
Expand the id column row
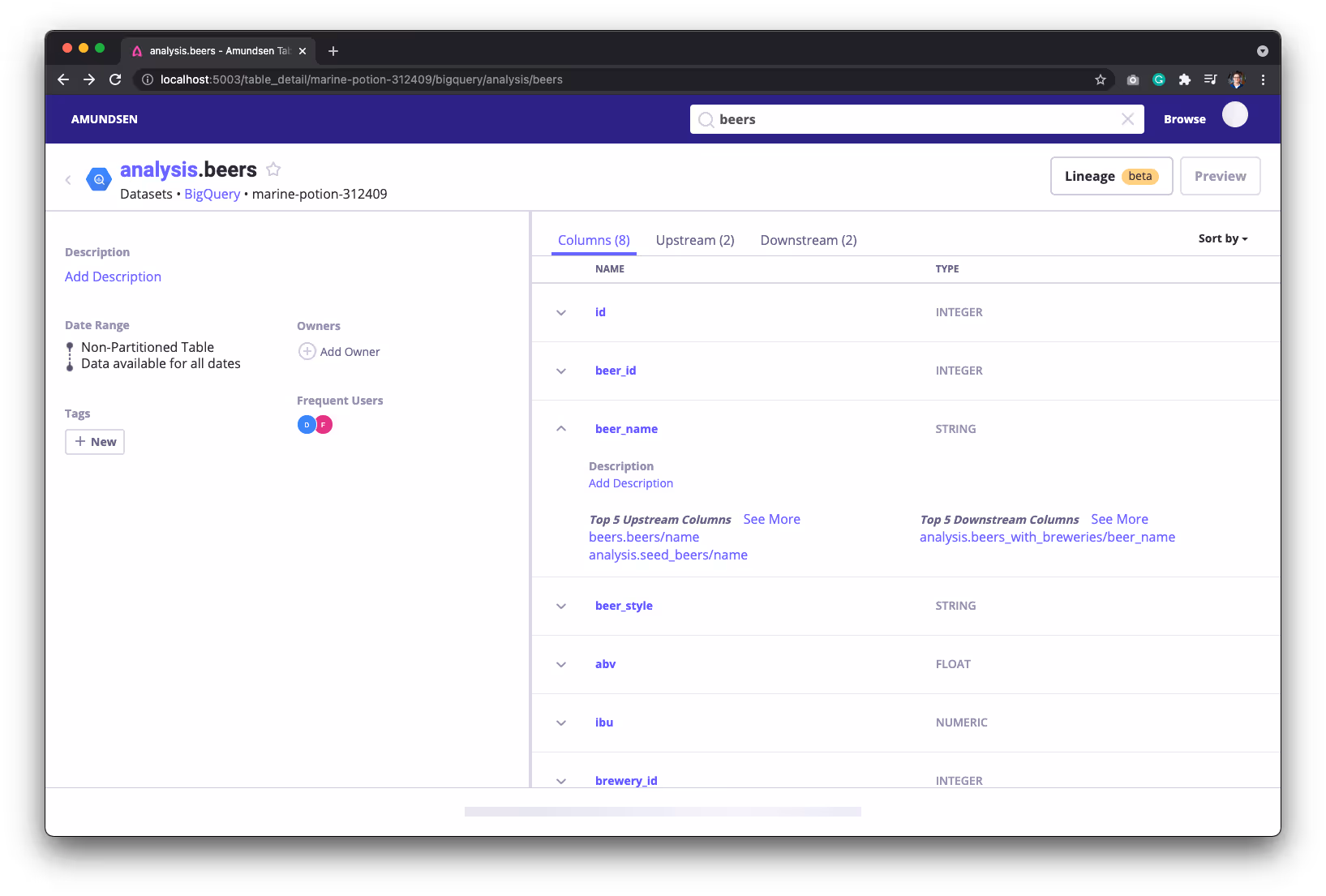pos(561,312)
